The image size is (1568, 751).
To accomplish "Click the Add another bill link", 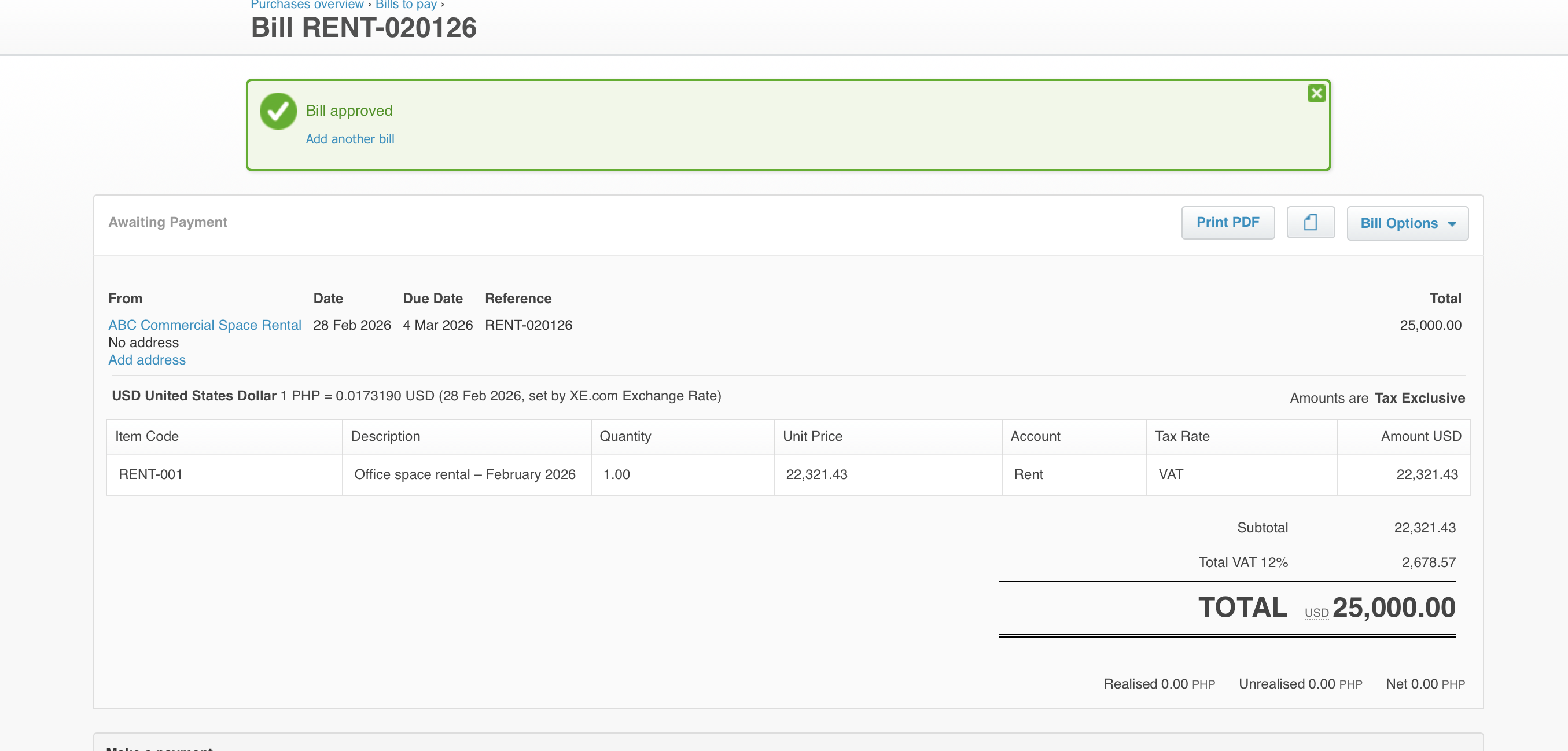I will (349, 139).
